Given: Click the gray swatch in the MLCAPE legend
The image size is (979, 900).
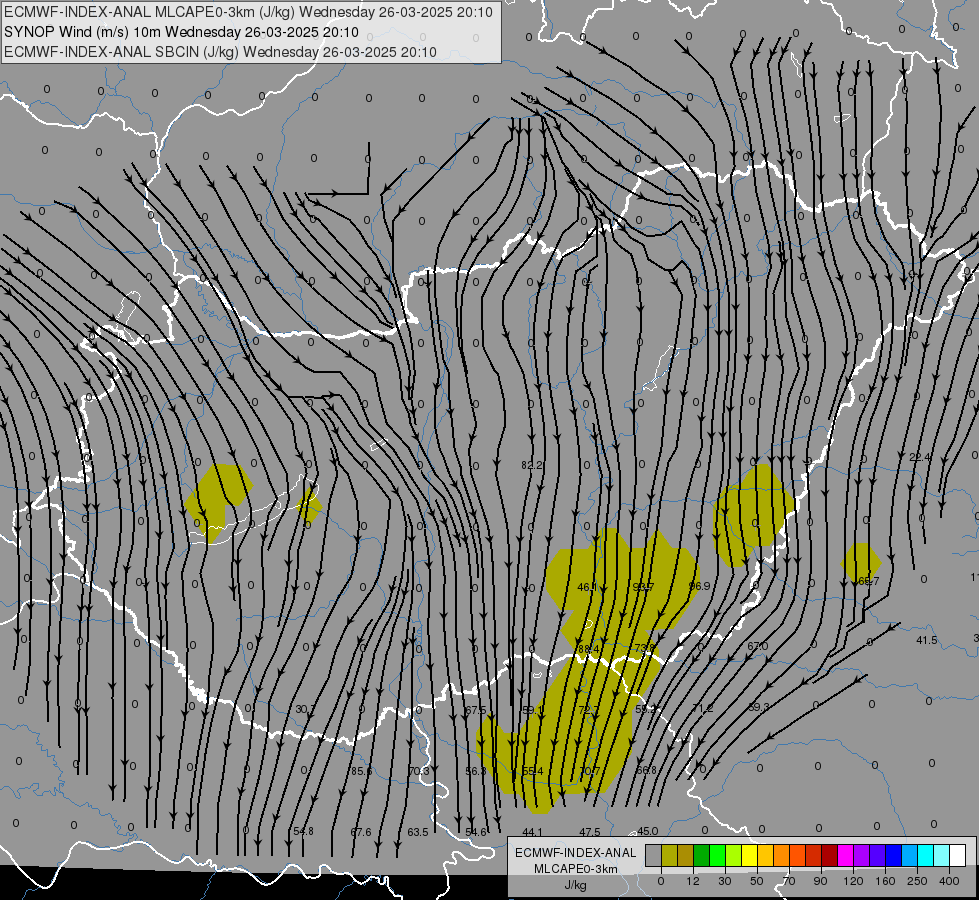Looking at the screenshot, I should (x=654, y=855).
